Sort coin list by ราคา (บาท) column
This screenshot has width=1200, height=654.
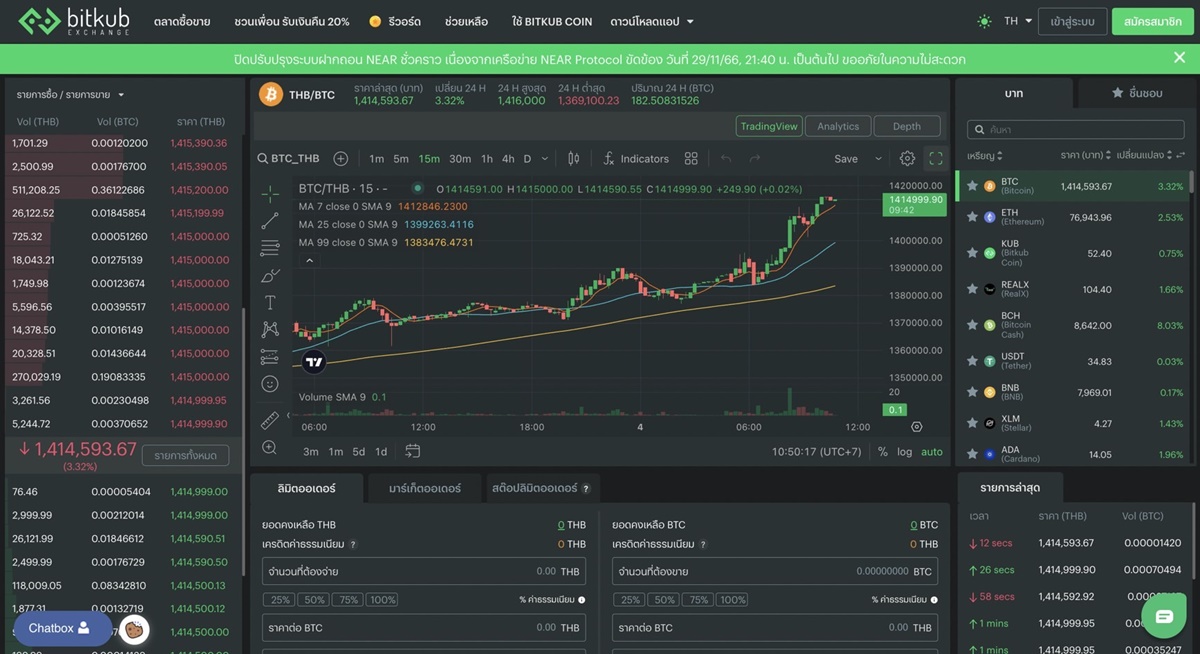pyautogui.click(x=1085, y=155)
